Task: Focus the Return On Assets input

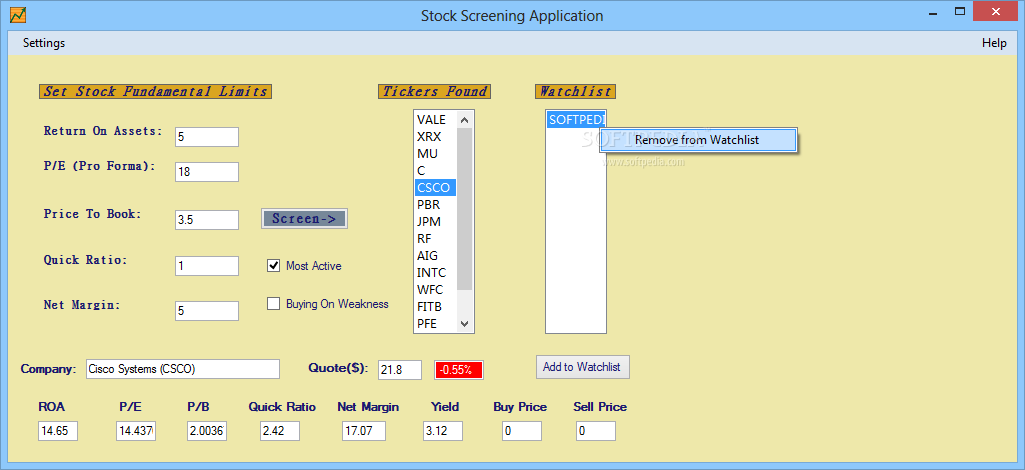Action: pos(207,137)
